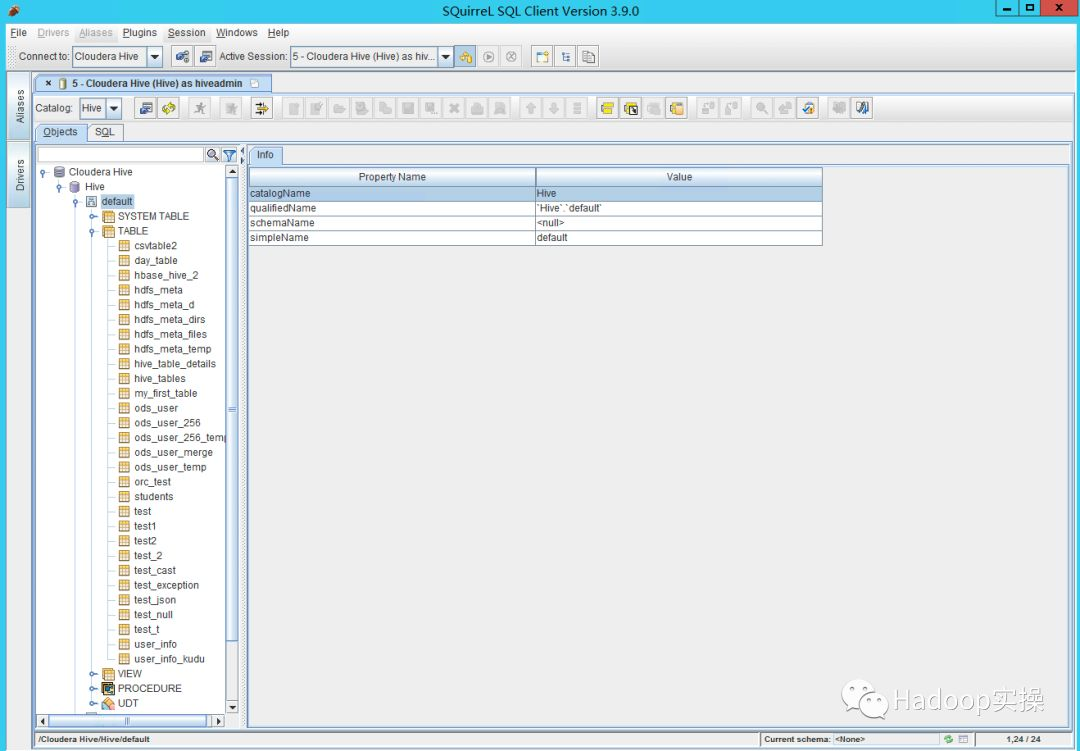This screenshot has height=751, width=1080.
Task: Expand the PROCEDURE node
Action: (93, 689)
